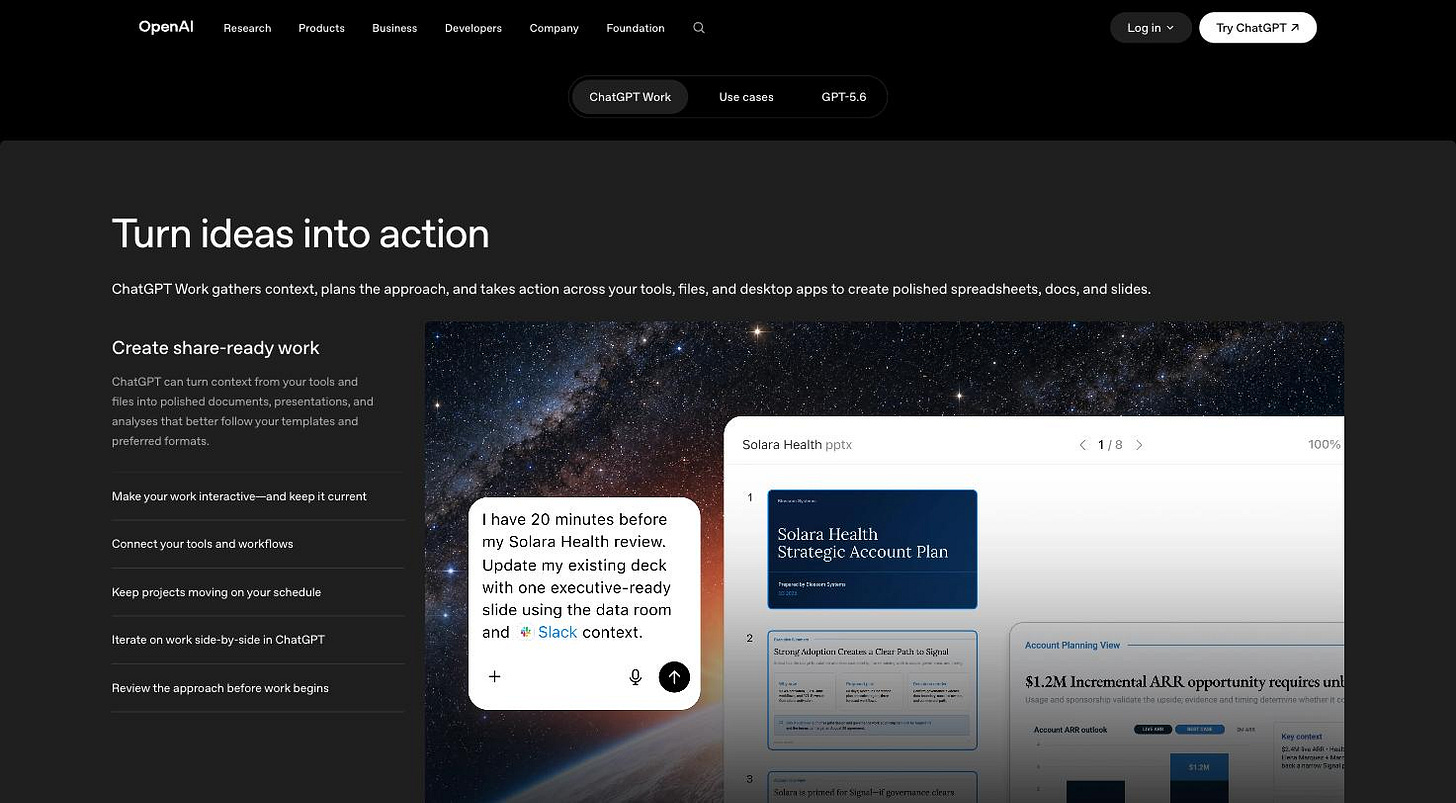1456x803 pixels.
Task: Open the Foundation menu item
Action: [x=635, y=28]
